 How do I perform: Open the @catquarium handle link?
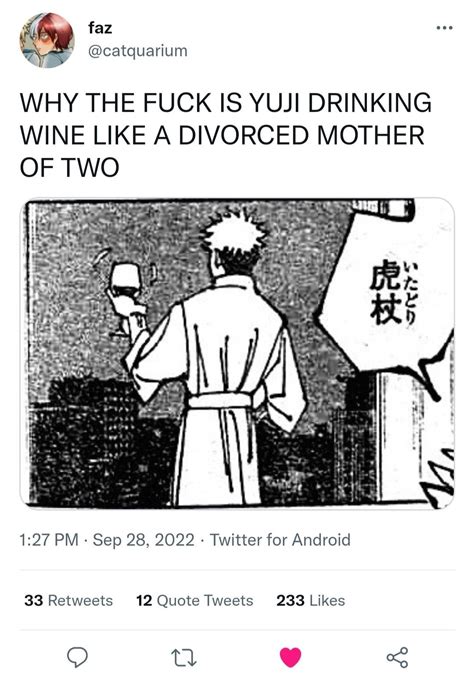138,51
